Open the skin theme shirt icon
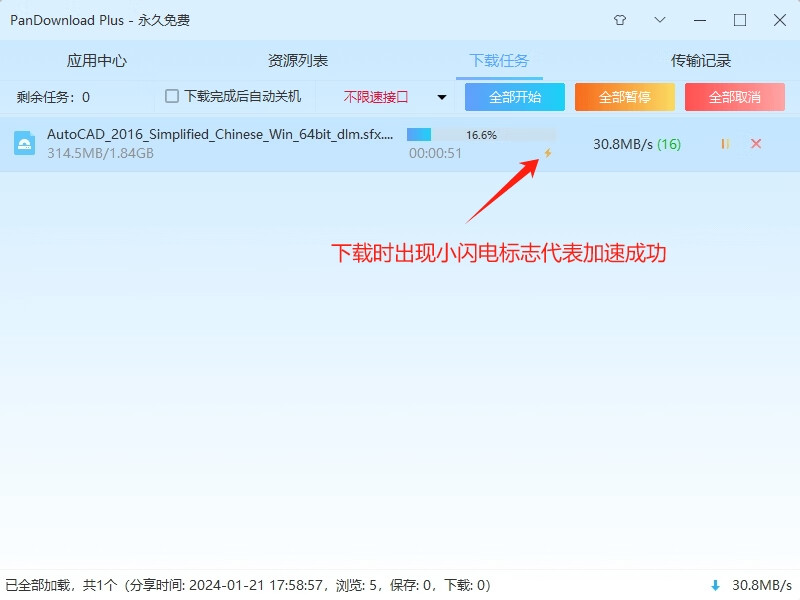Screen dimensions: 800x600 [619, 20]
